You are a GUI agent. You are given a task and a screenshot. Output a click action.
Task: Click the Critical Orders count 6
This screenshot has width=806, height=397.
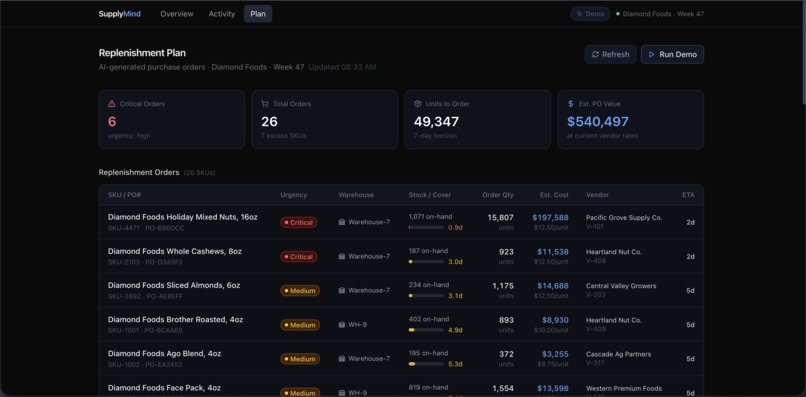coord(112,122)
